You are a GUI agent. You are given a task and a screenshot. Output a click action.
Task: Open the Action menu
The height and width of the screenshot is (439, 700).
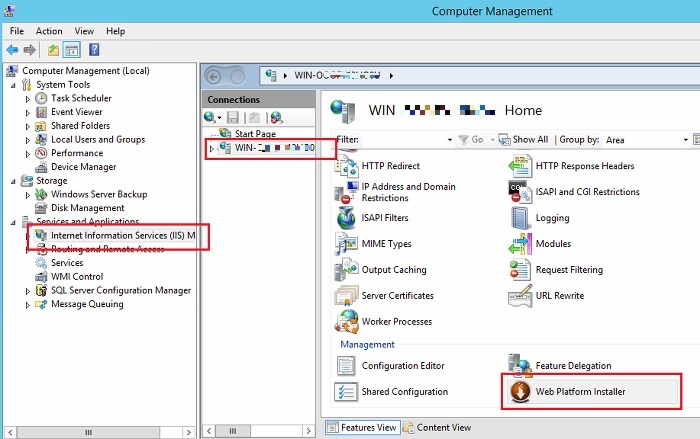coord(49,31)
